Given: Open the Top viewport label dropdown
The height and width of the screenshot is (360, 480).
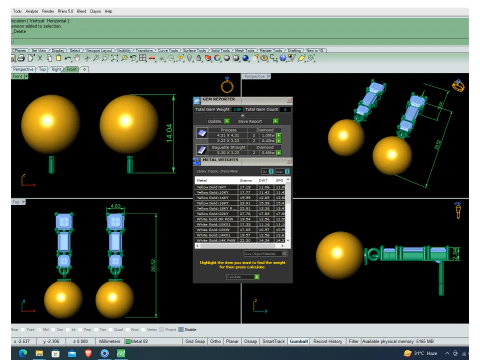Looking at the screenshot, I should point(24,202).
